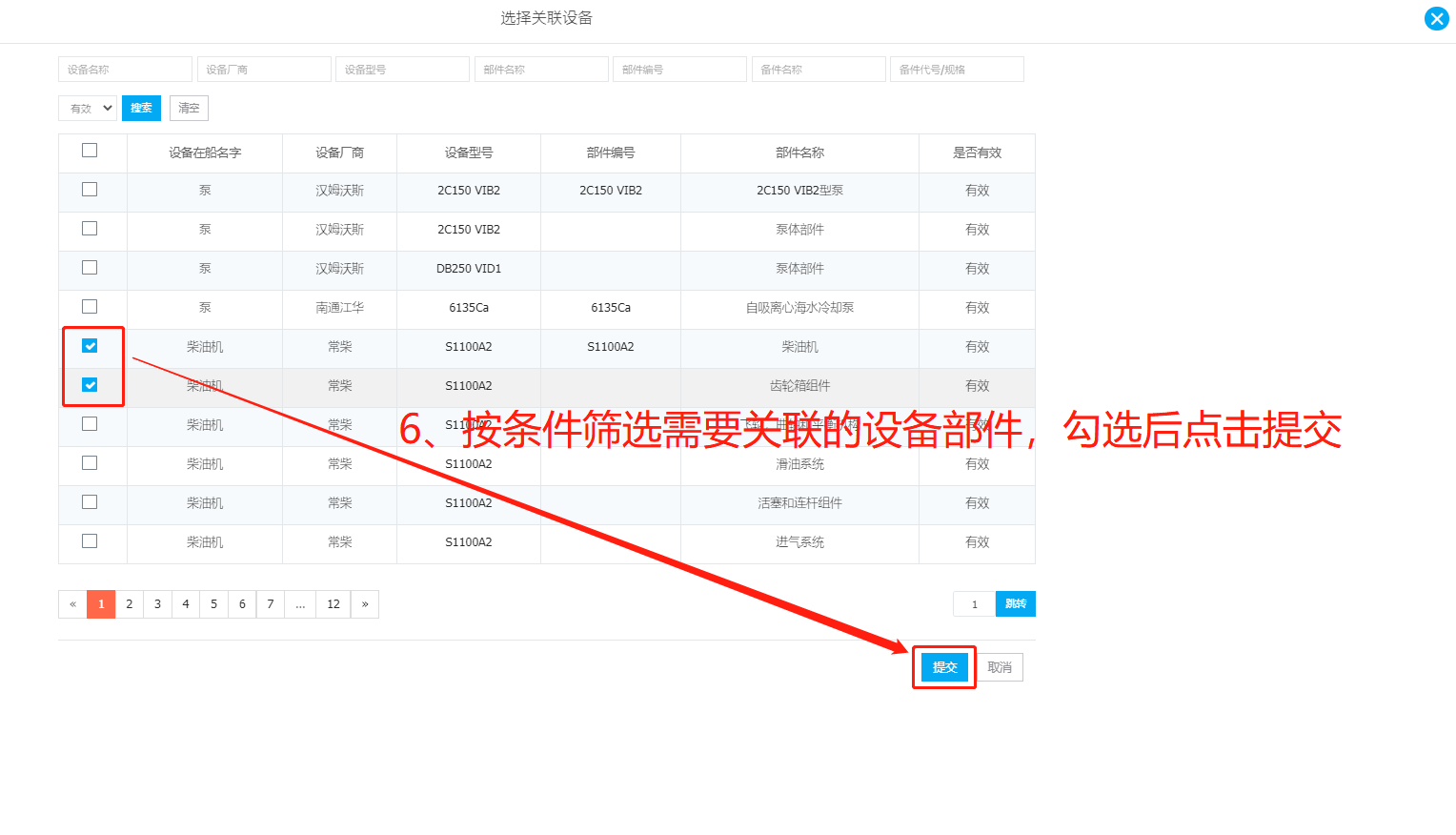The image size is (1456, 835).
Task: Click the 滑油系统 part name cell
Action: click(800, 464)
